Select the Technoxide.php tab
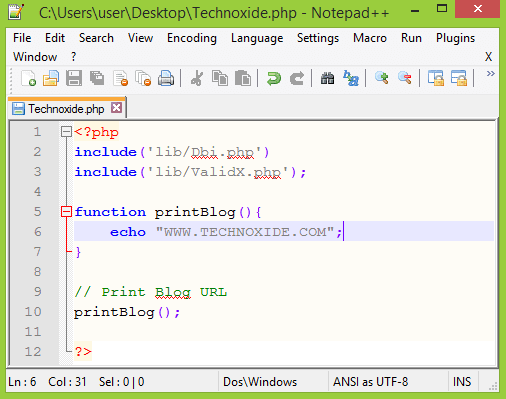The height and width of the screenshot is (399, 506). click(66, 109)
